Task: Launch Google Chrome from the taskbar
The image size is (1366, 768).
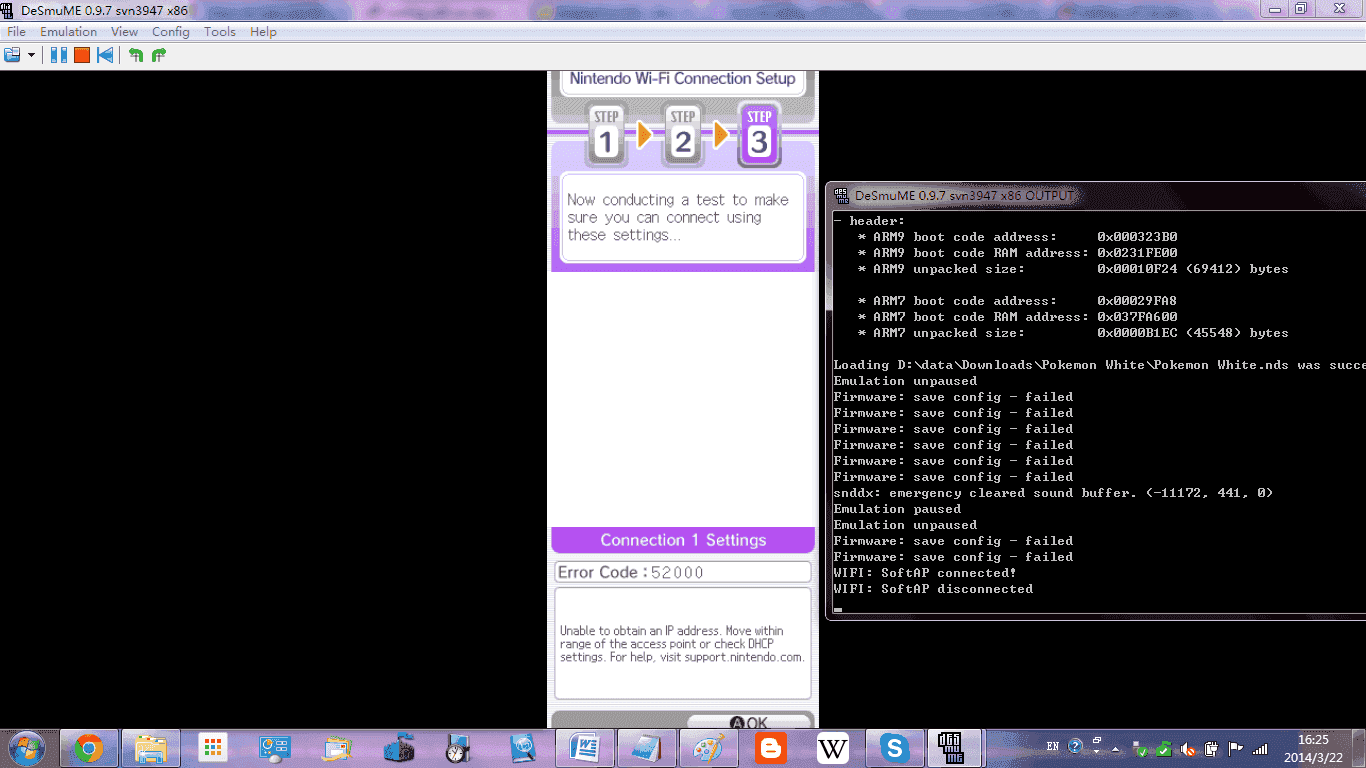Action: [89, 748]
